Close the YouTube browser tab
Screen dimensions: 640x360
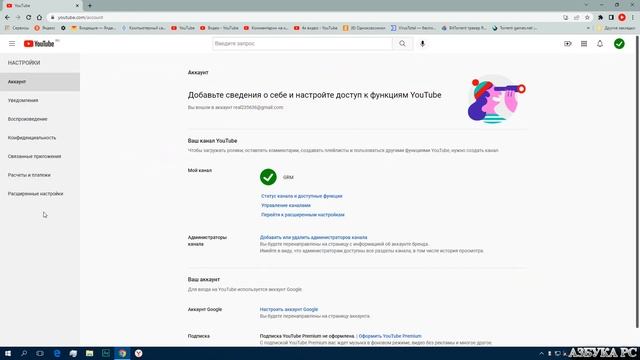(x=77, y=6)
